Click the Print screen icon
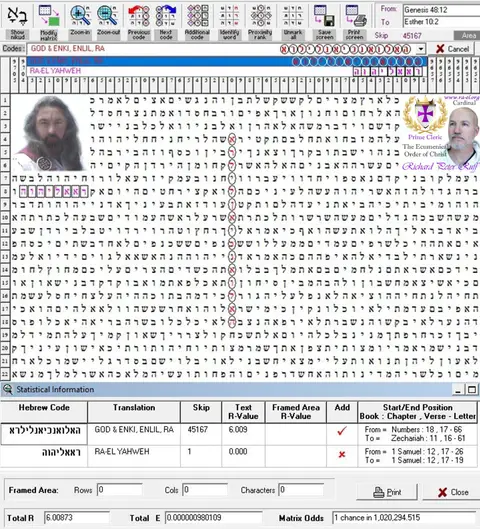480x529 pixels. 356,15
